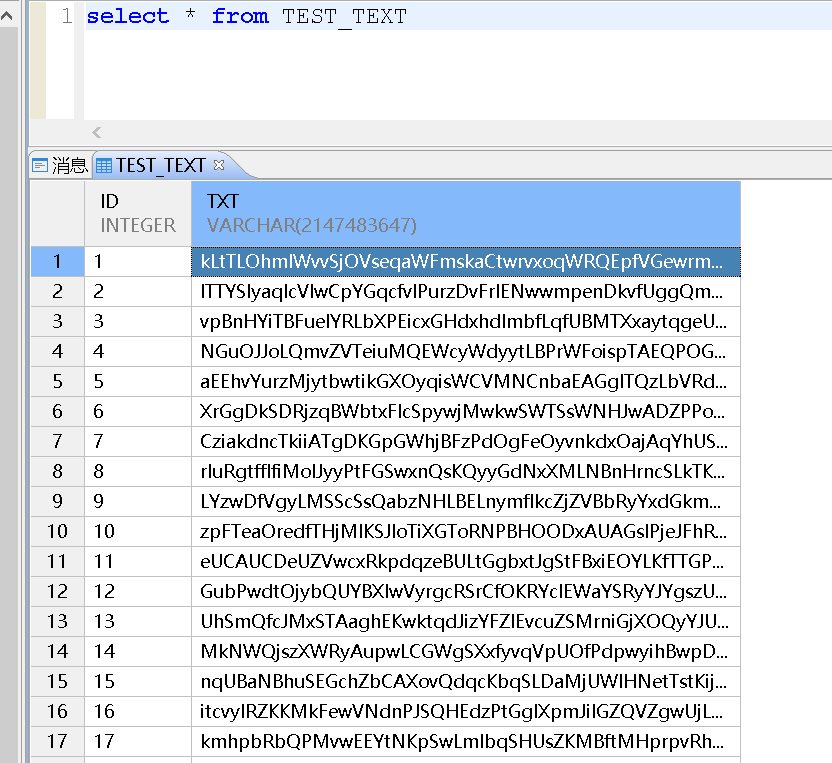Click TXT cell starting with MkNWQjsz

pos(465,652)
